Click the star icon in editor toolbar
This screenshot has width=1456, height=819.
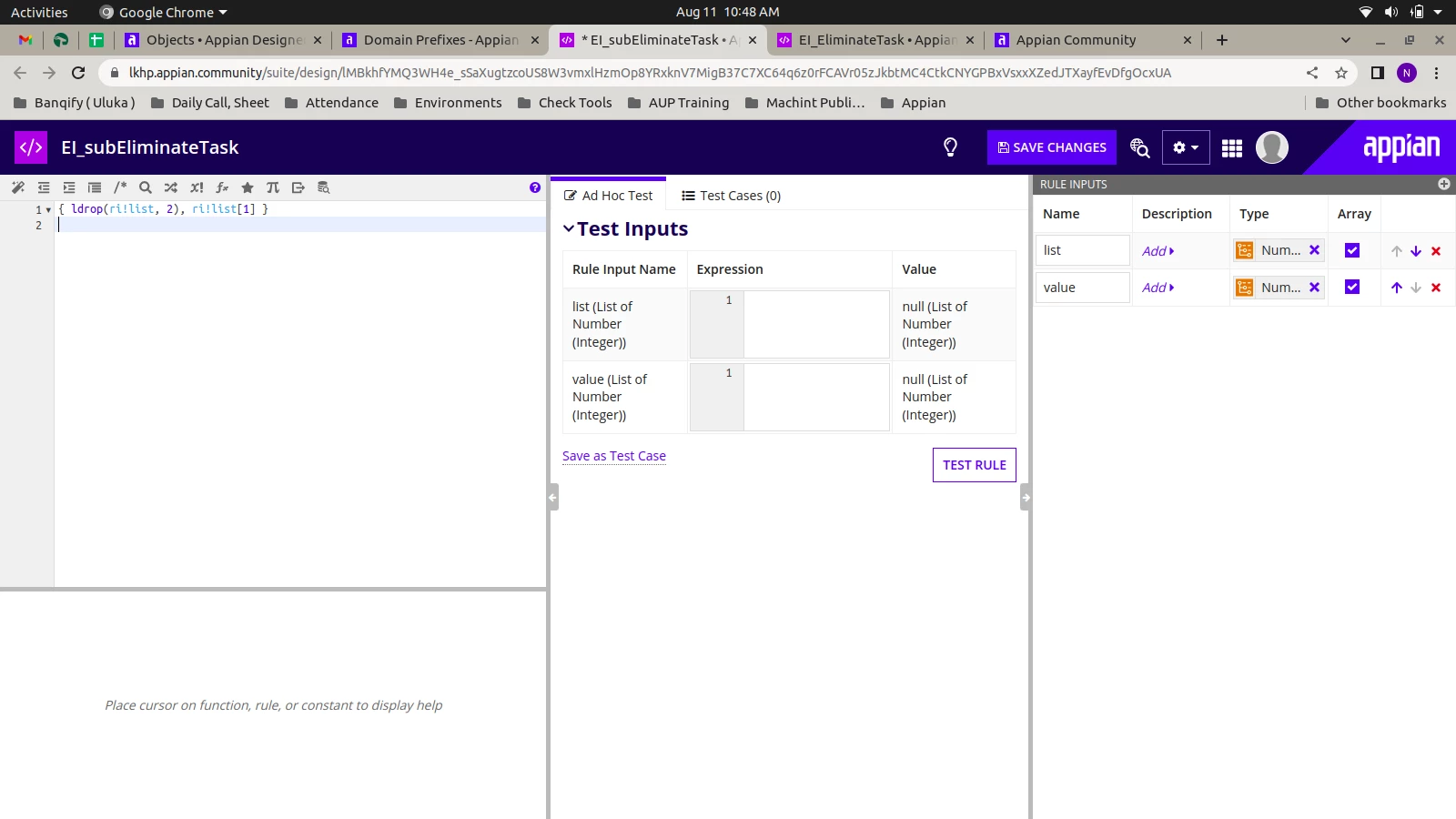[x=248, y=187]
